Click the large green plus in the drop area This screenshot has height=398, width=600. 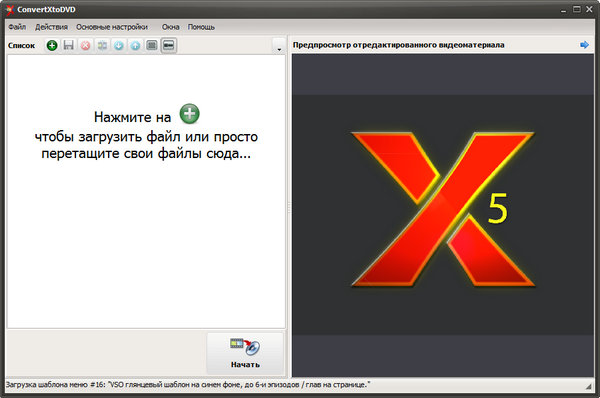point(190,114)
